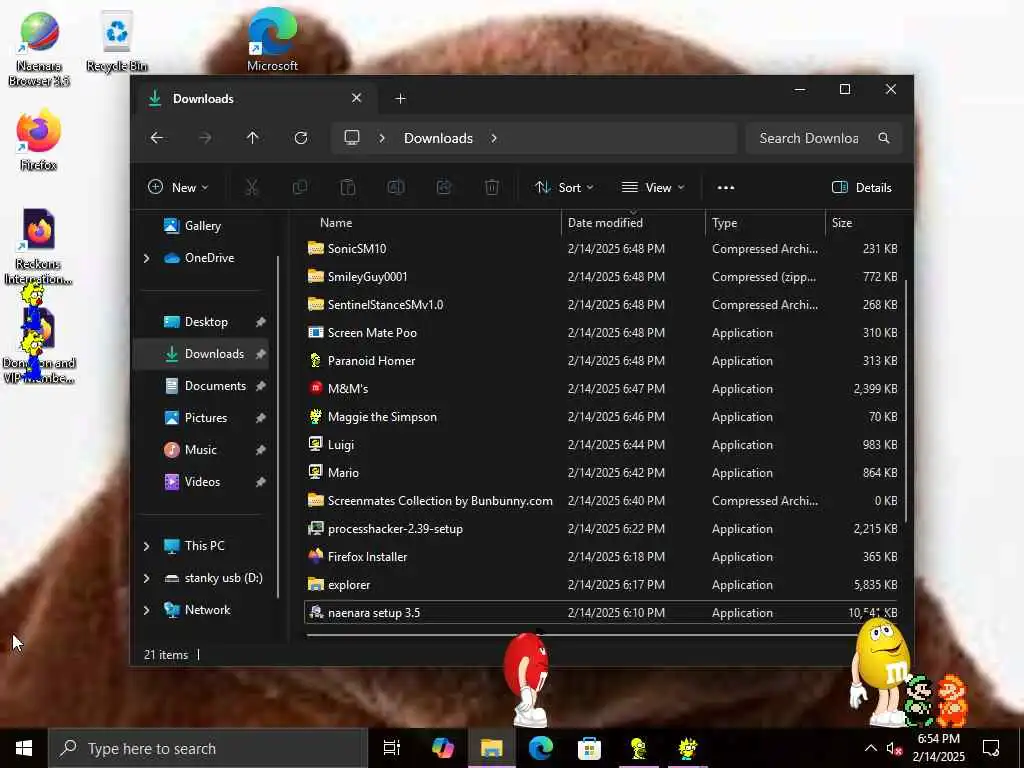The width and height of the screenshot is (1024, 768).
Task: Go back with the left arrow
Action: point(157,138)
